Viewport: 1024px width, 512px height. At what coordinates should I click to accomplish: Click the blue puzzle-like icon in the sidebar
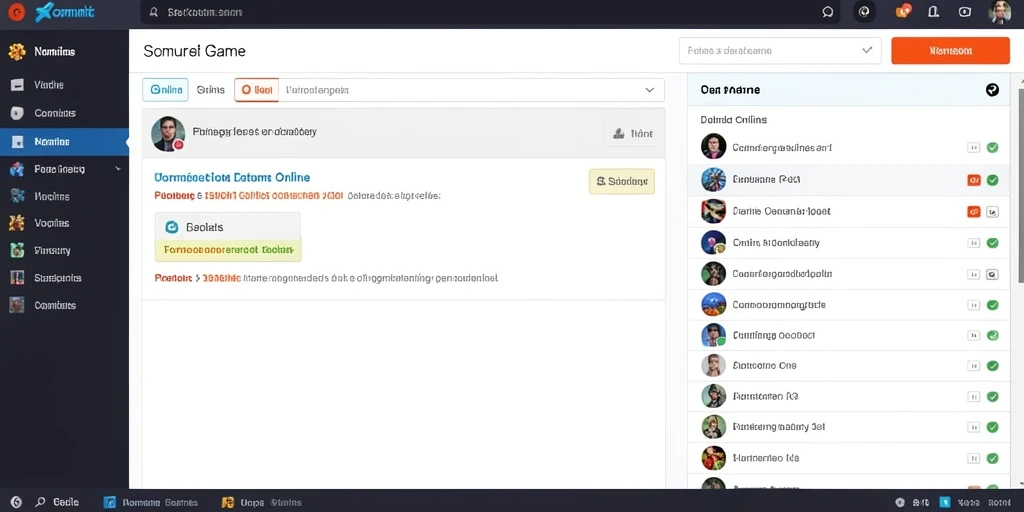[x=17, y=169]
